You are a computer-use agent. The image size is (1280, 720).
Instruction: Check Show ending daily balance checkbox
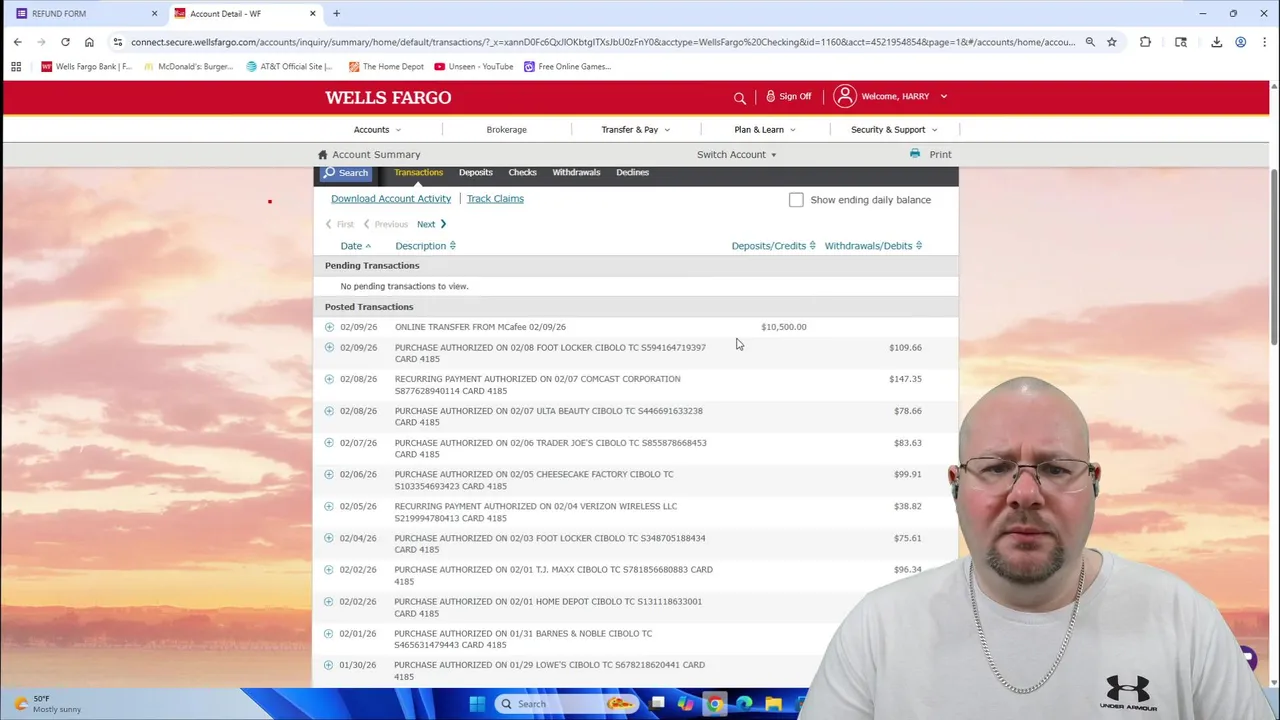click(796, 200)
